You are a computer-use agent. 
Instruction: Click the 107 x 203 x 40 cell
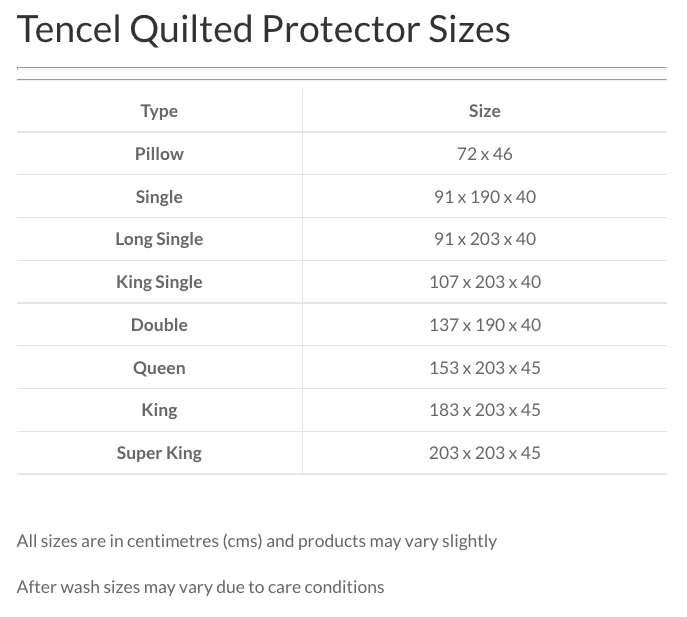click(484, 282)
